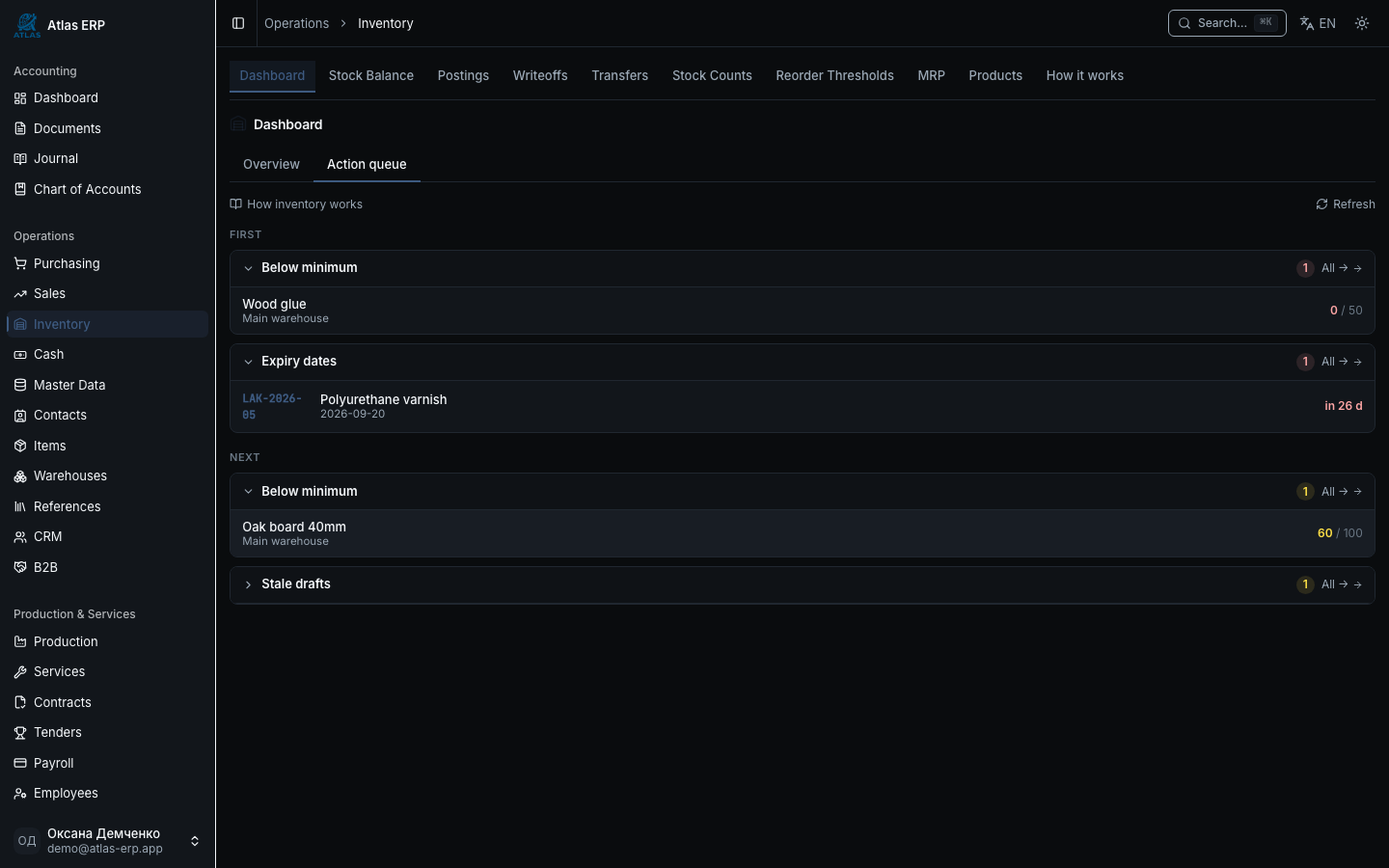Screen dimensions: 1389x868
Task: Click the Search input field
Action: pos(1227,23)
